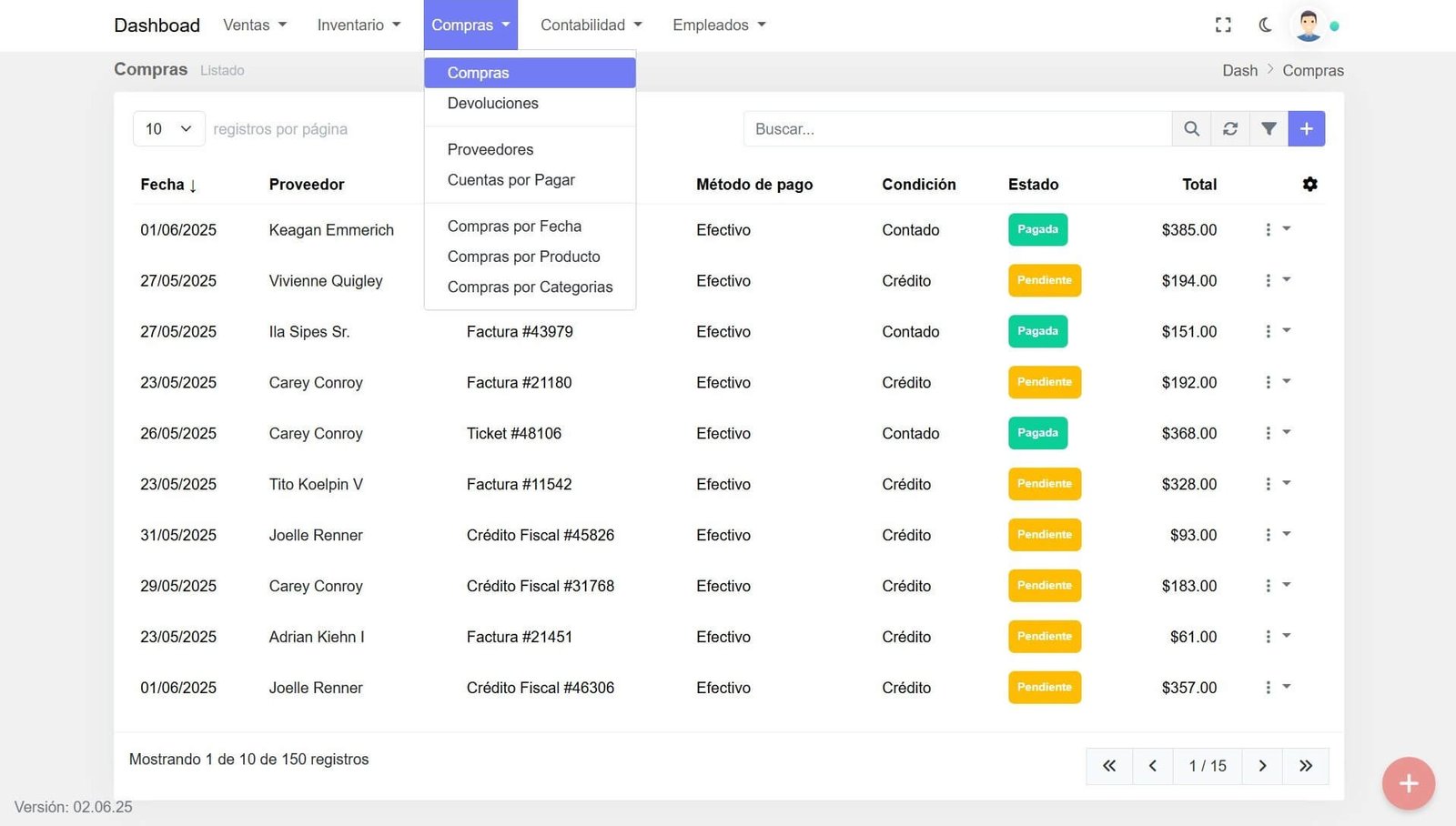Image resolution: width=1456 pixels, height=826 pixels.
Task: Click the blue plus add button
Action: tap(1307, 129)
